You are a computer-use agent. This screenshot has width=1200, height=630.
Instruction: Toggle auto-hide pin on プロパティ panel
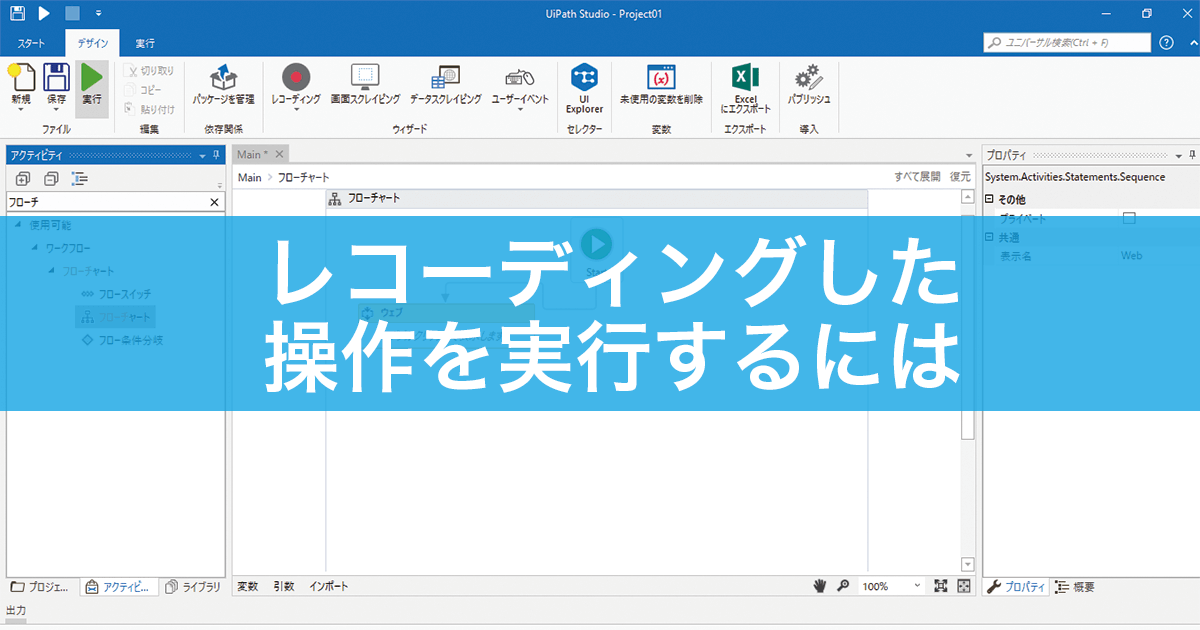(x=1192, y=155)
